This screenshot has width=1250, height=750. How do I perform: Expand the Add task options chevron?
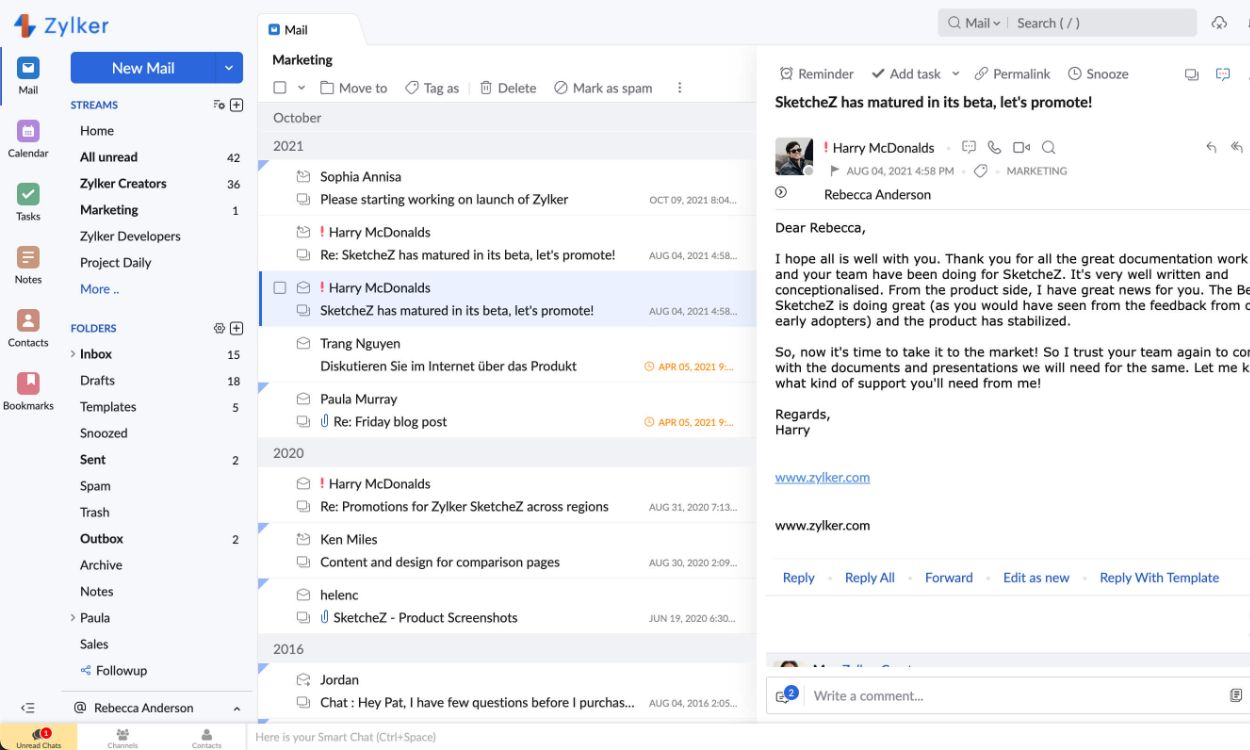(x=955, y=74)
